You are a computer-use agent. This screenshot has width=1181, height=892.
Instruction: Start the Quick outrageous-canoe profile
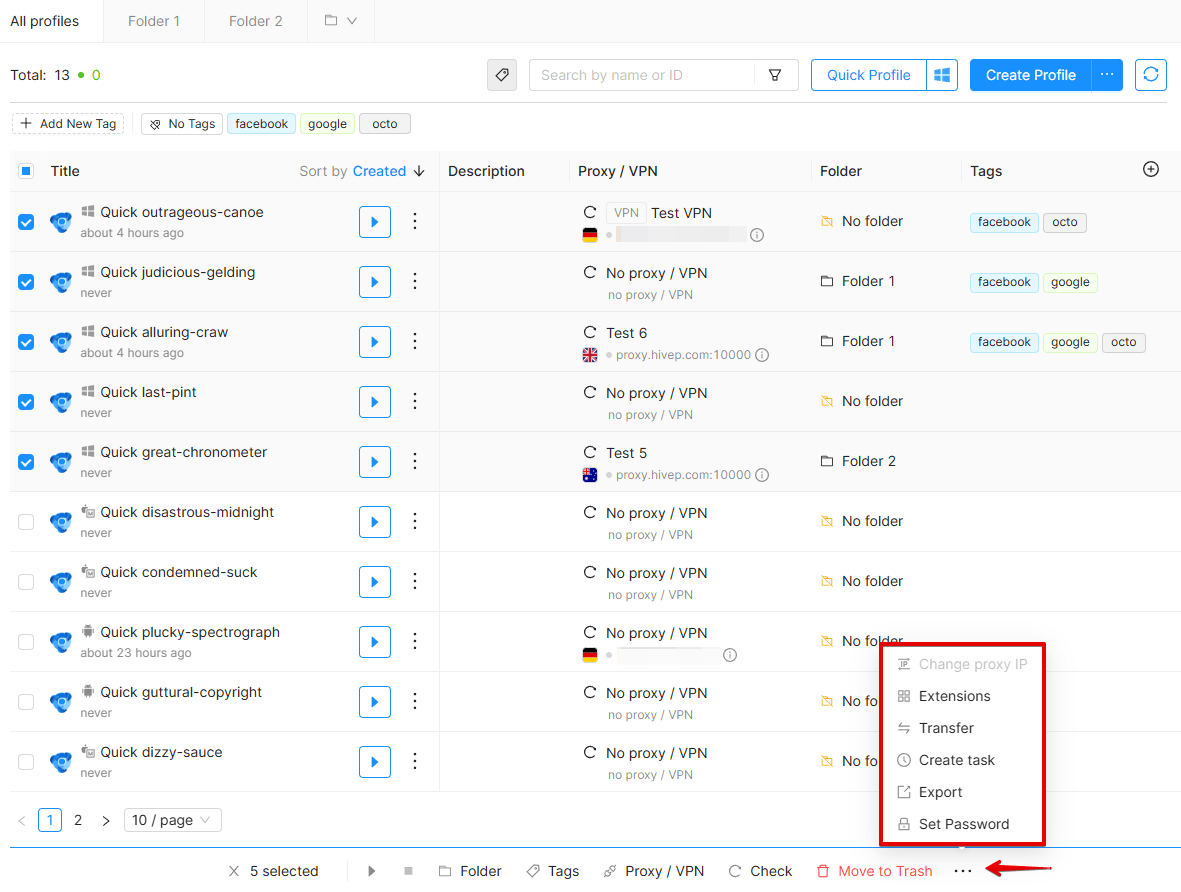click(374, 221)
